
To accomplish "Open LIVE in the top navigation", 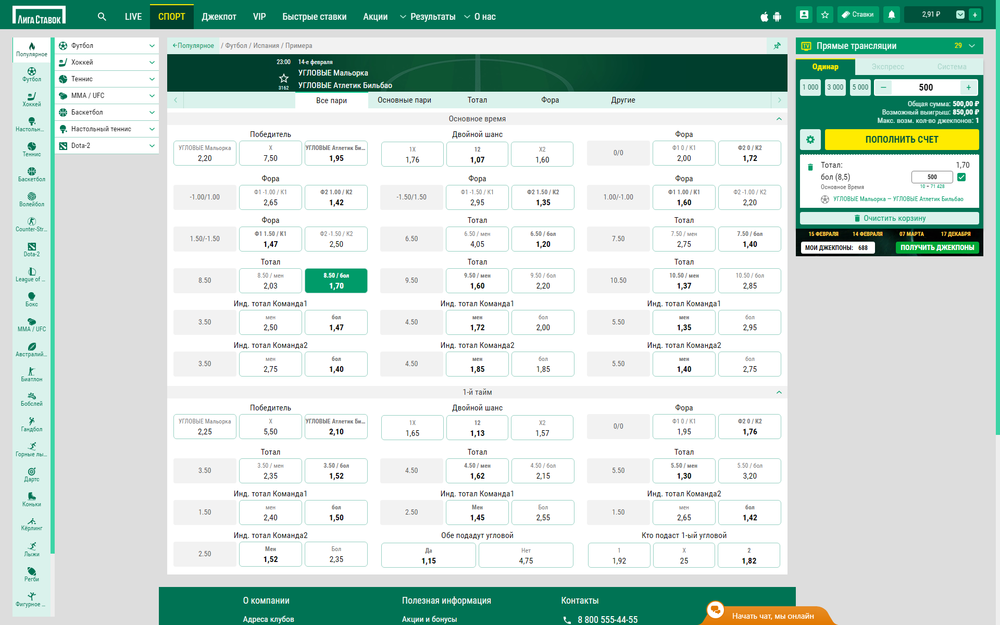I will pos(133,17).
